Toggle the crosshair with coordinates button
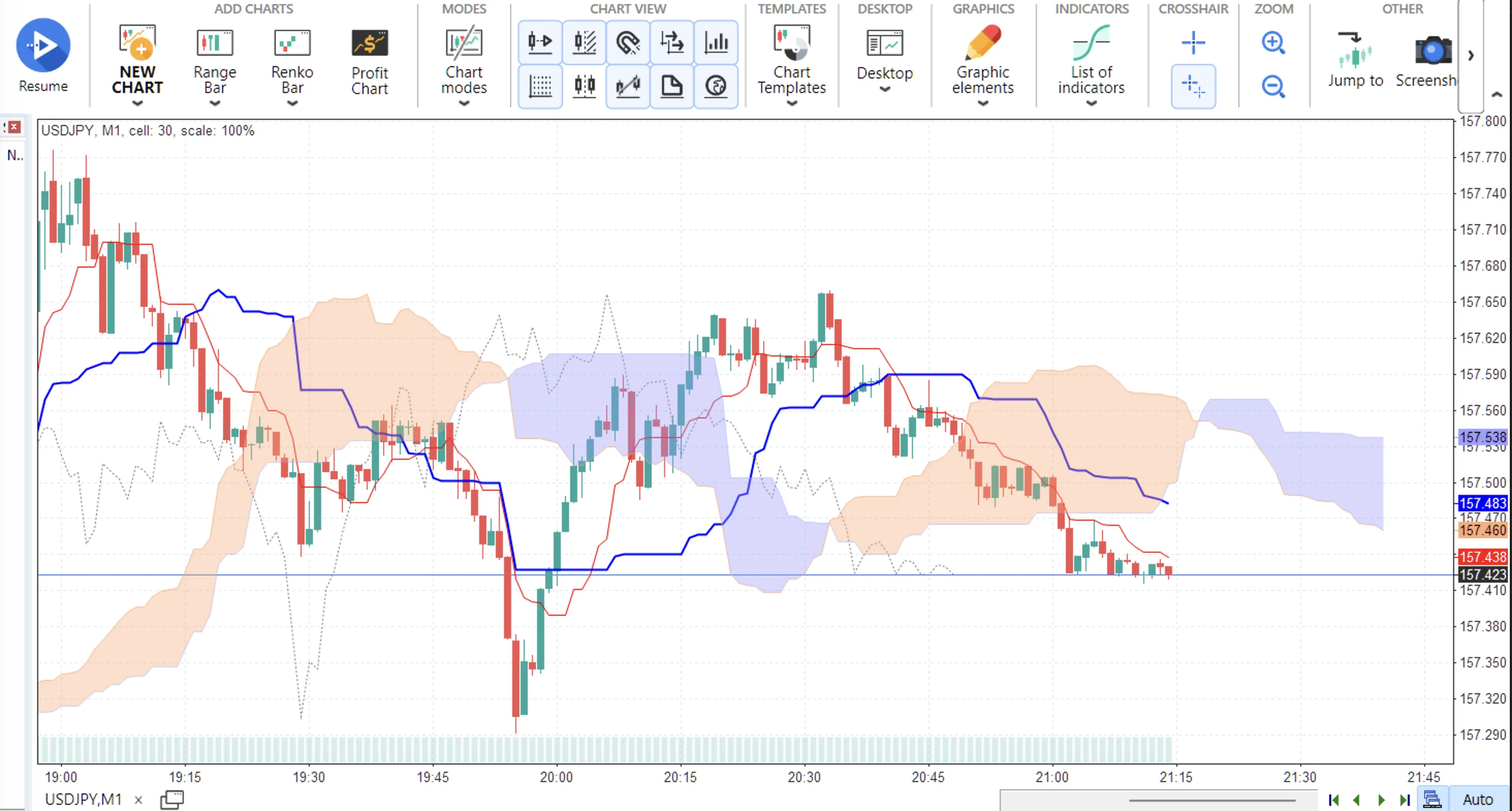The width and height of the screenshot is (1512, 811). 1193,86
